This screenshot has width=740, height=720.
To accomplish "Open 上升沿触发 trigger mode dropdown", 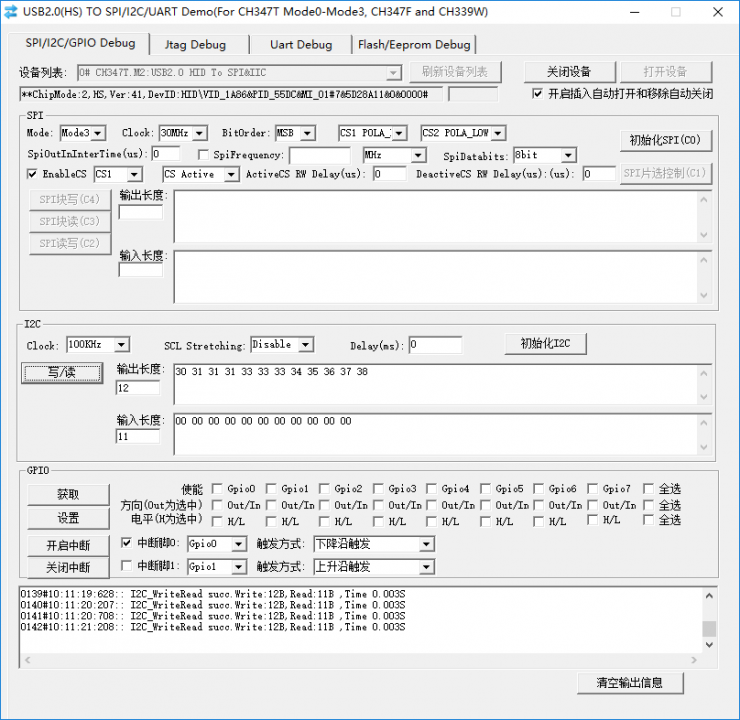I will (374, 567).
